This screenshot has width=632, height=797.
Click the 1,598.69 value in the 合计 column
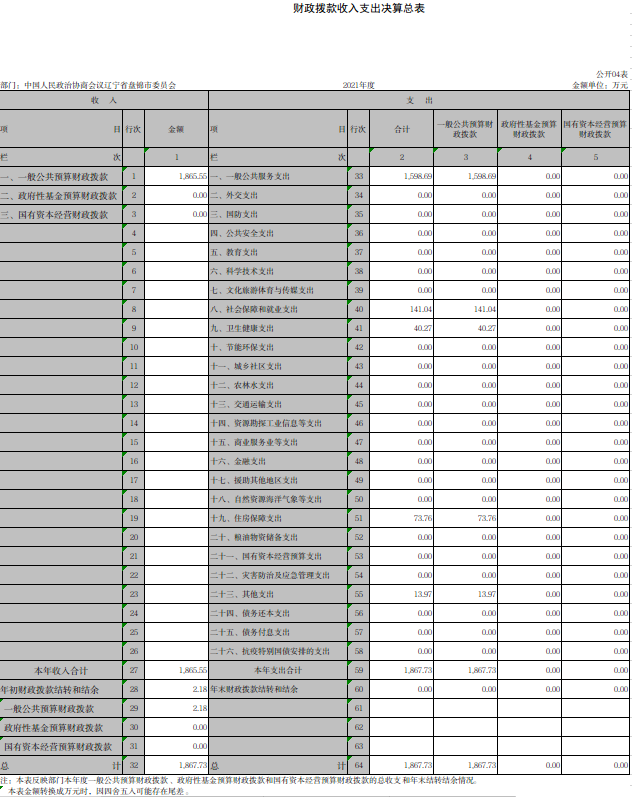(x=418, y=176)
